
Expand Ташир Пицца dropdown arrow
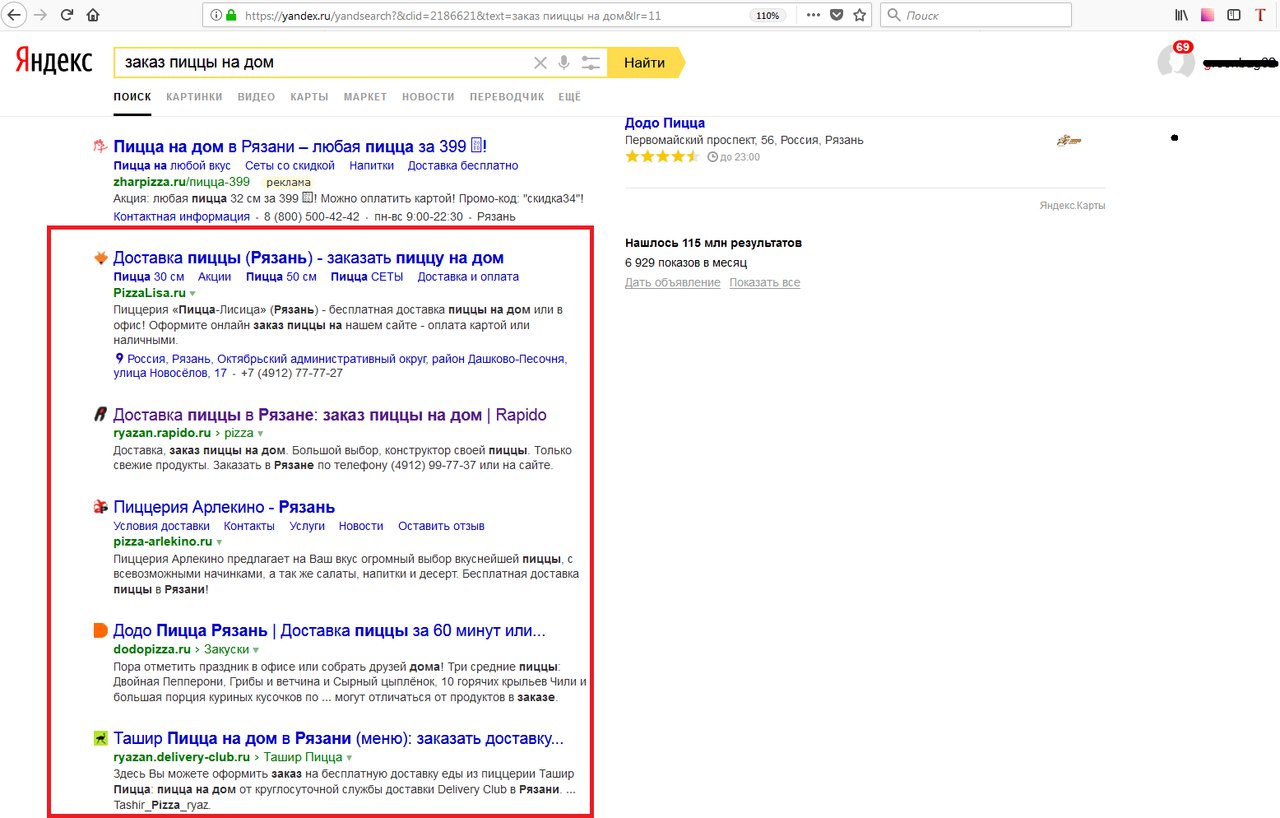tap(349, 758)
